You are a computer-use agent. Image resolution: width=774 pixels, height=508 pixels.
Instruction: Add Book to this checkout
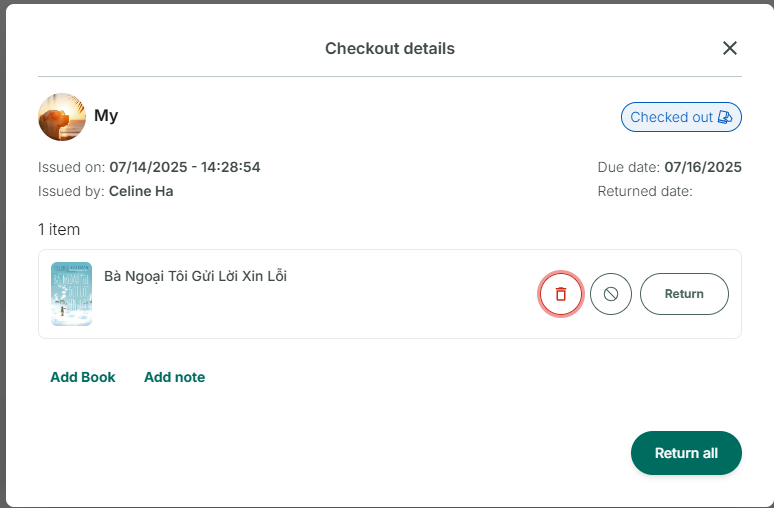pos(82,377)
